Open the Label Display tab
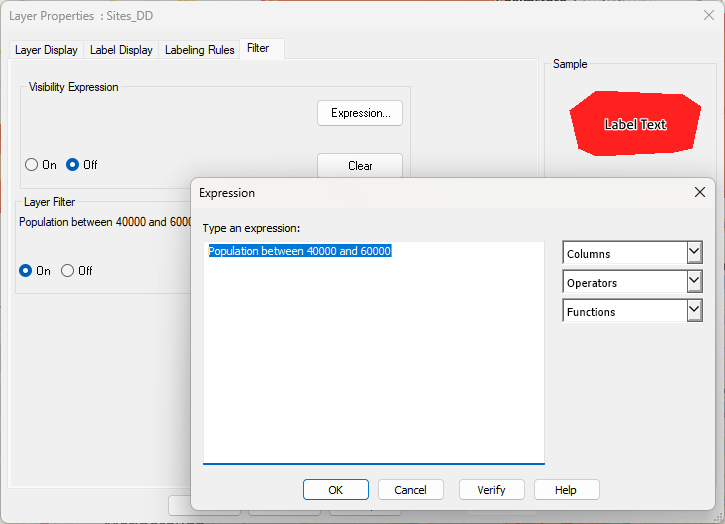This screenshot has width=725, height=524. click(121, 50)
